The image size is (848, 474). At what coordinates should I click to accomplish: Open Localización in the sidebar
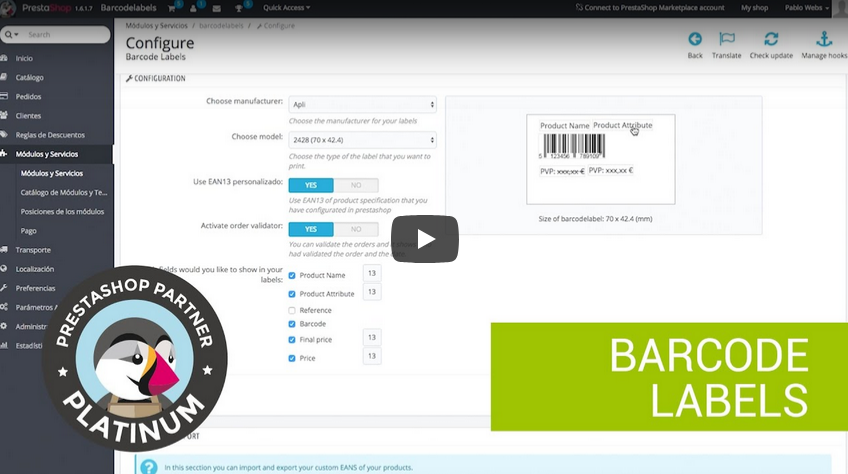(35, 269)
